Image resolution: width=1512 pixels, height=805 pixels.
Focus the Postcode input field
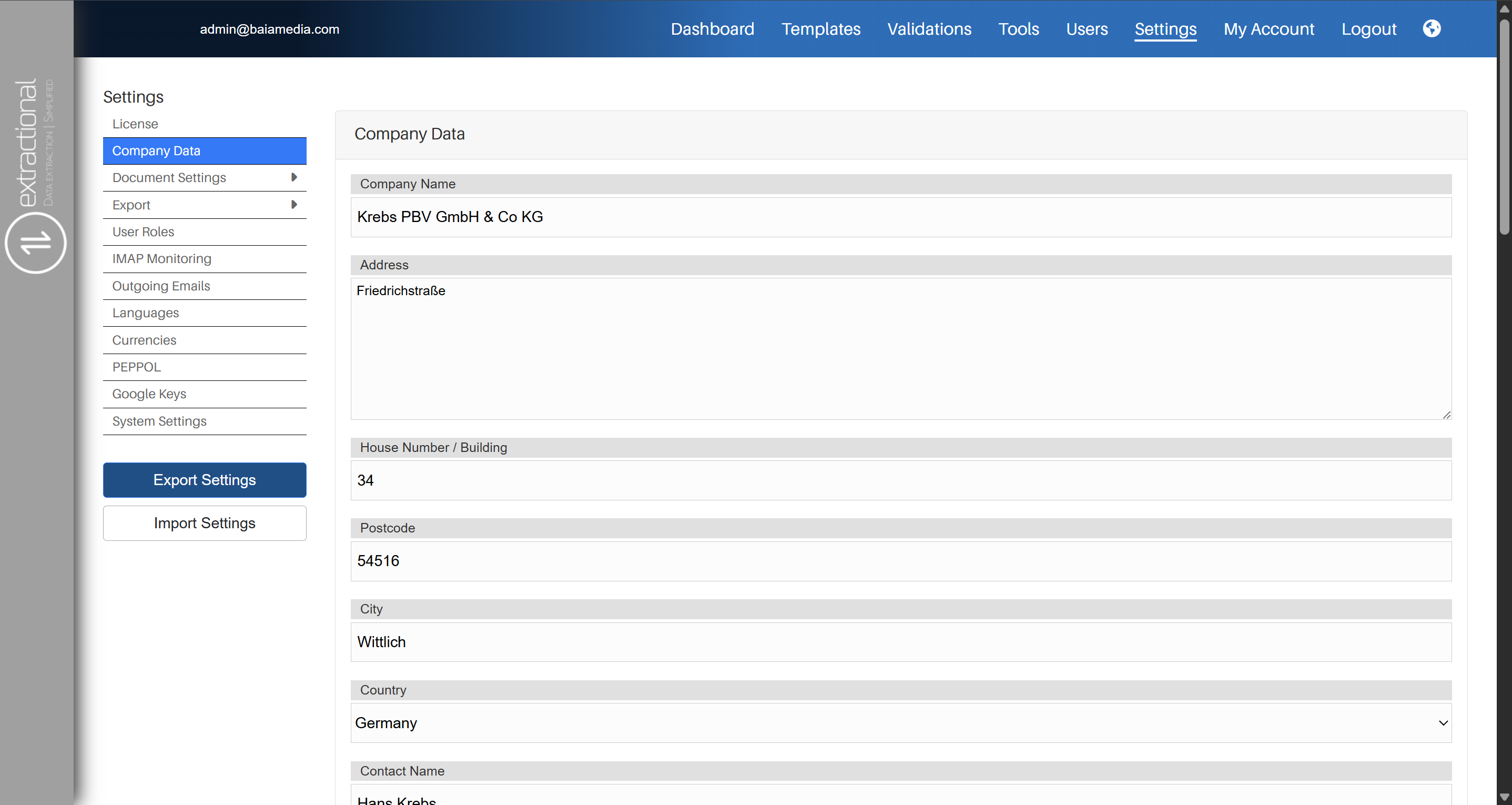pos(900,561)
